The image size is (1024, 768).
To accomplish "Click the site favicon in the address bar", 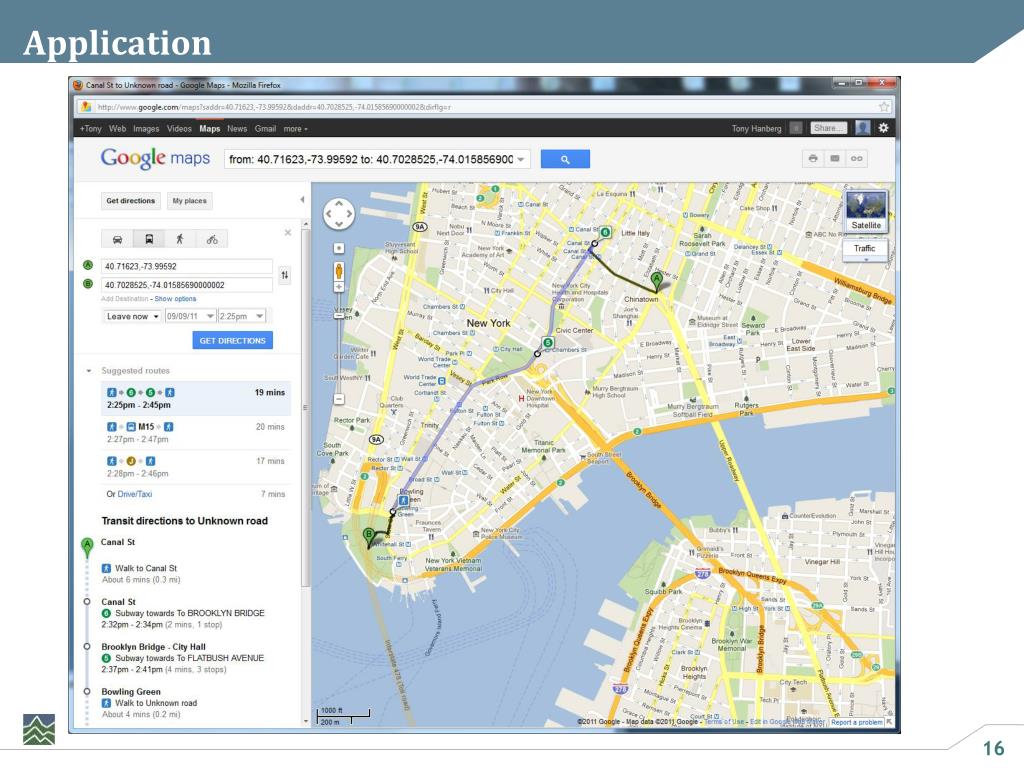I will click(86, 106).
